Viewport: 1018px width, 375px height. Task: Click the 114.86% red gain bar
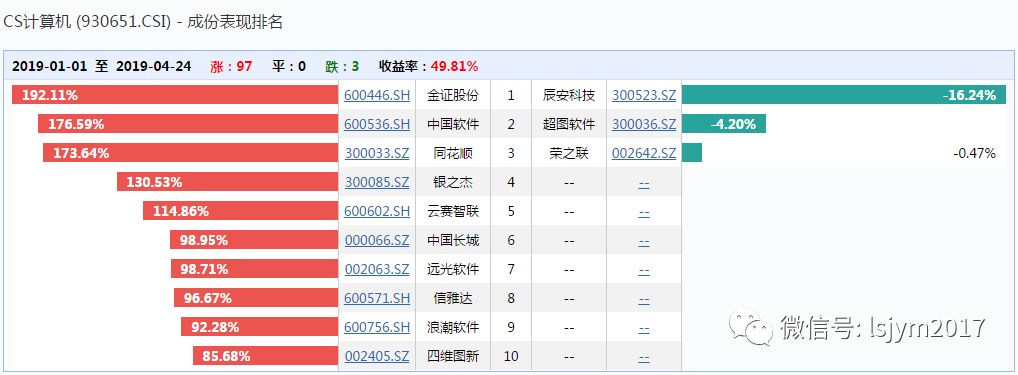240,211
